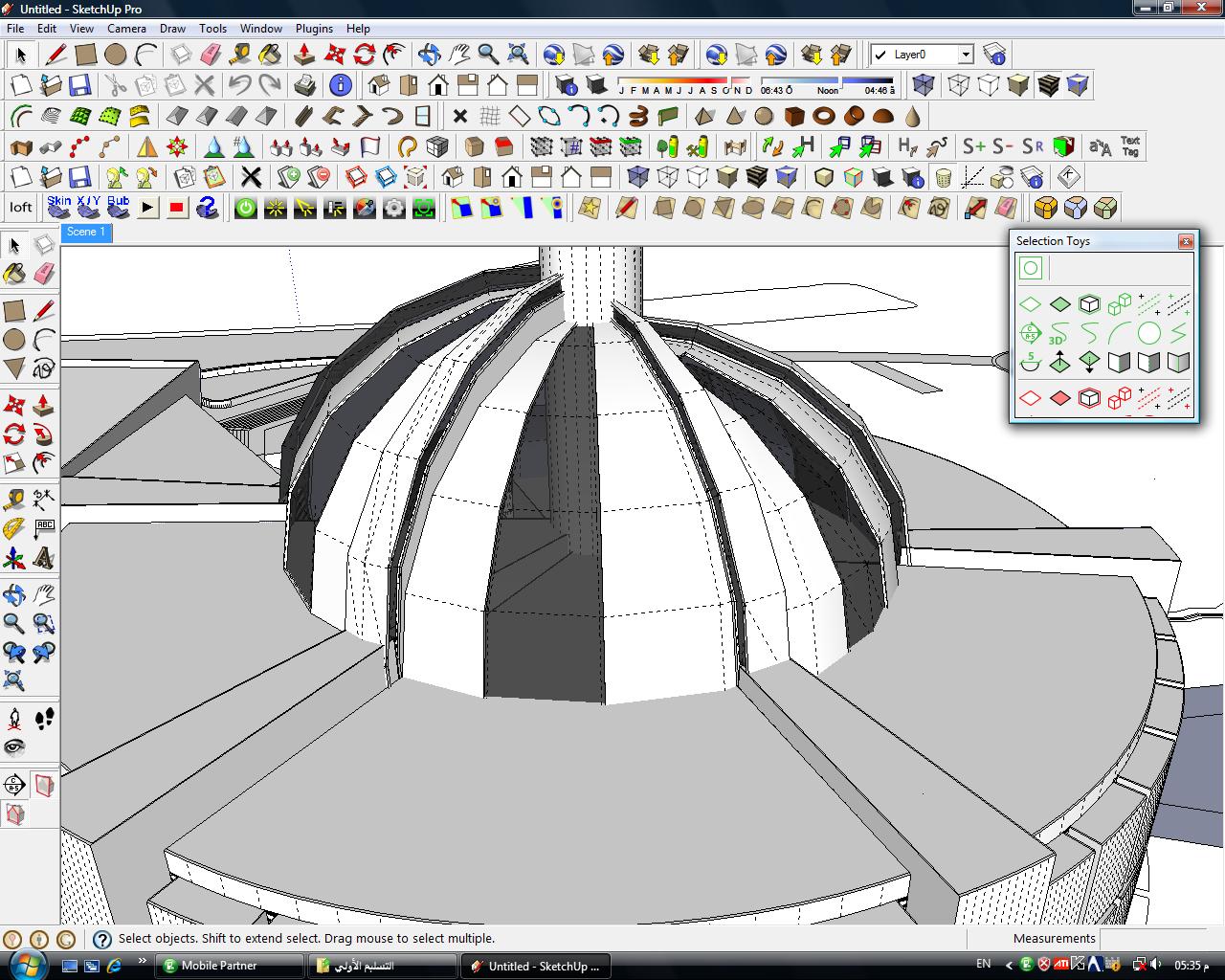Expand taskbar quick launch chevron
Image resolution: width=1225 pixels, height=980 pixels.
coord(143,961)
